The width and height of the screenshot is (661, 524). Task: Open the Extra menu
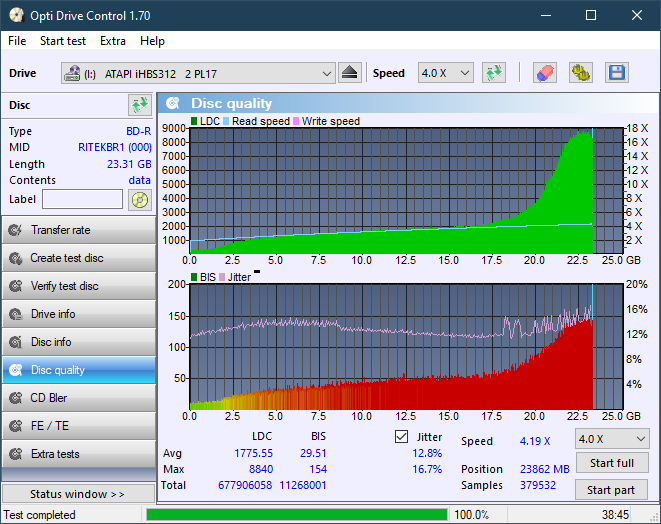113,41
